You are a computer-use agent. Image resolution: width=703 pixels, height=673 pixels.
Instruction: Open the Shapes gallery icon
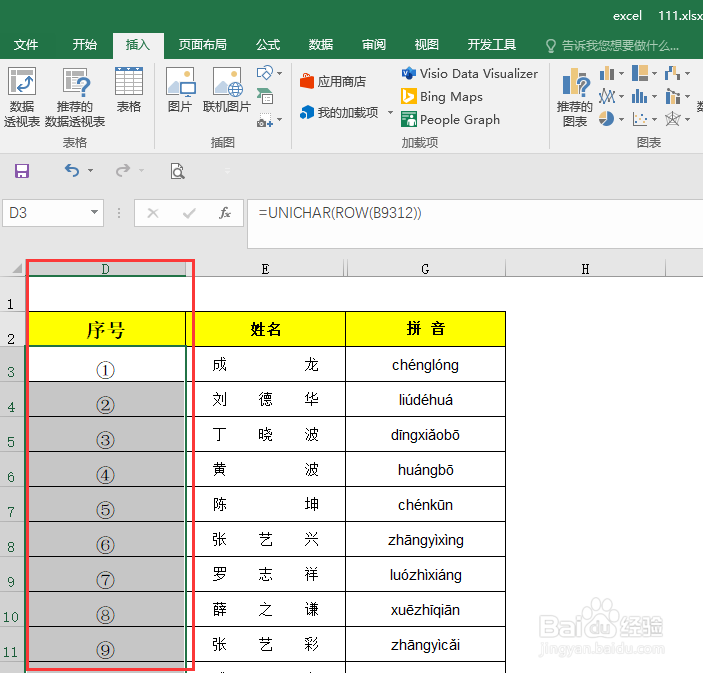(x=264, y=73)
